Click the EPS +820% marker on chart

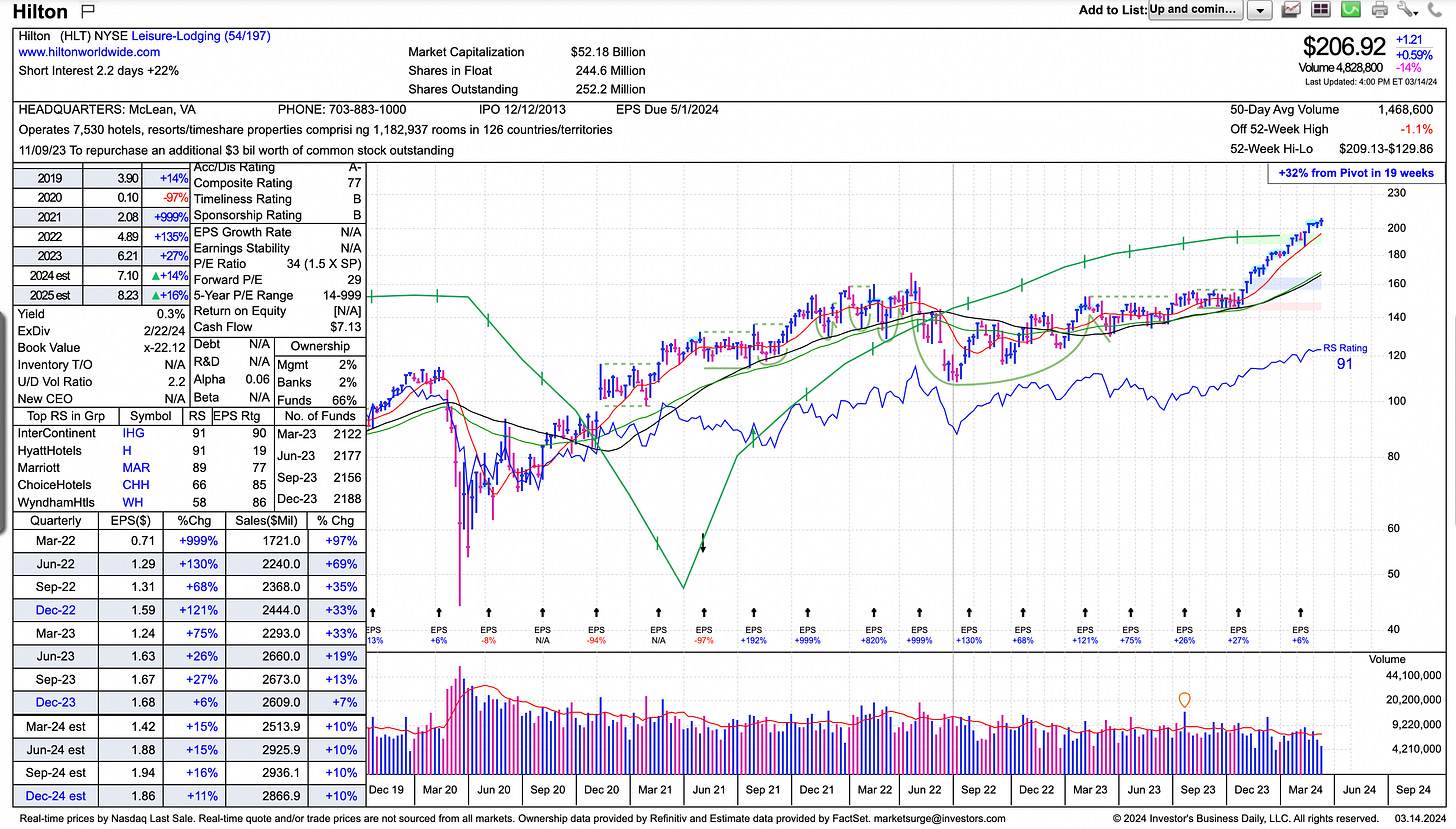(x=873, y=634)
